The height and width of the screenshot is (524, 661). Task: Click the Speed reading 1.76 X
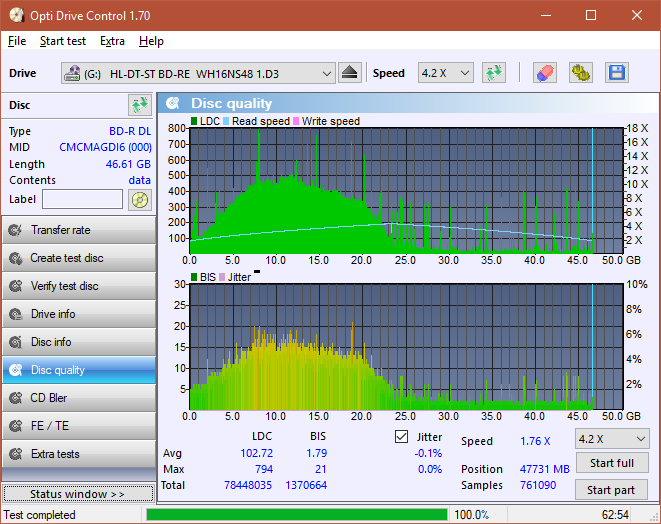[535, 441]
